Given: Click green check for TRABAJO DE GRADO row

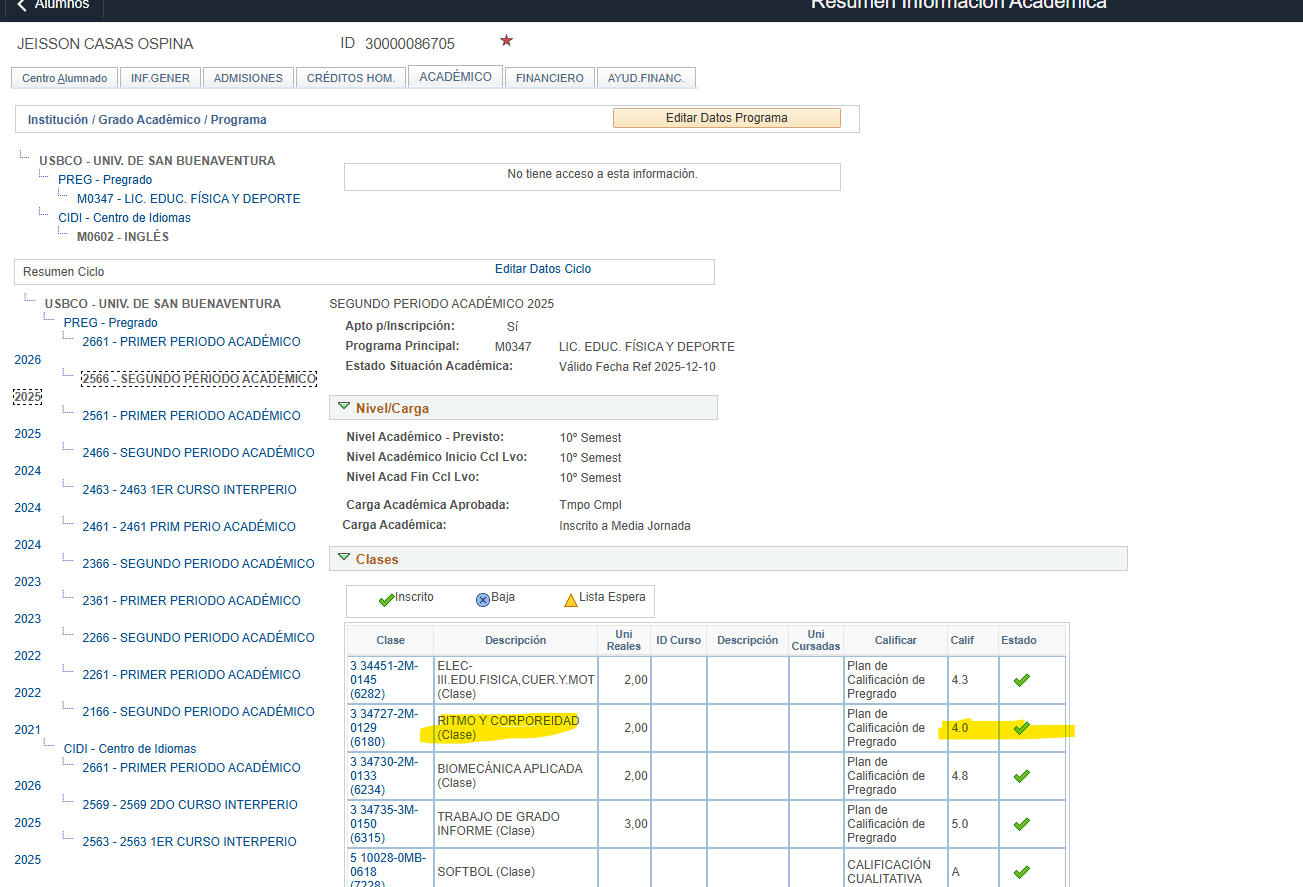Looking at the screenshot, I should [1021, 824].
